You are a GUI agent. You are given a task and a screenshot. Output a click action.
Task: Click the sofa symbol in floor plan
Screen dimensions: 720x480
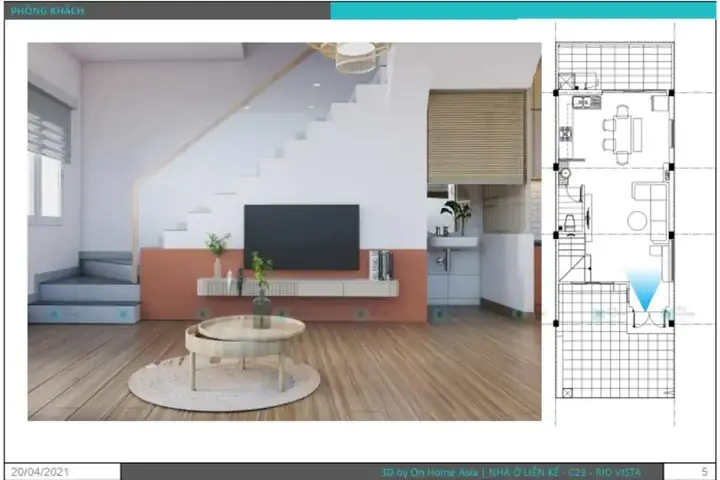(652, 211)
